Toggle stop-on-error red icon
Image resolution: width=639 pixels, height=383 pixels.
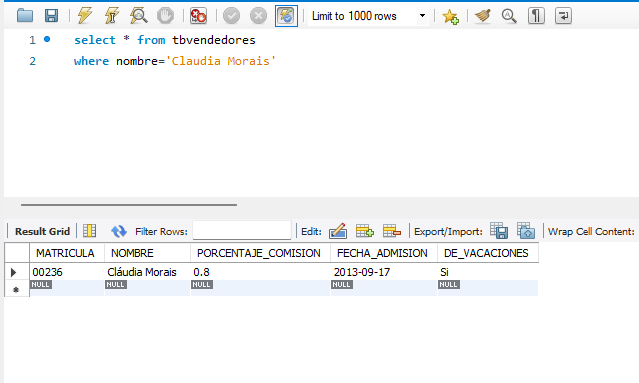click(x=198, y=16)
